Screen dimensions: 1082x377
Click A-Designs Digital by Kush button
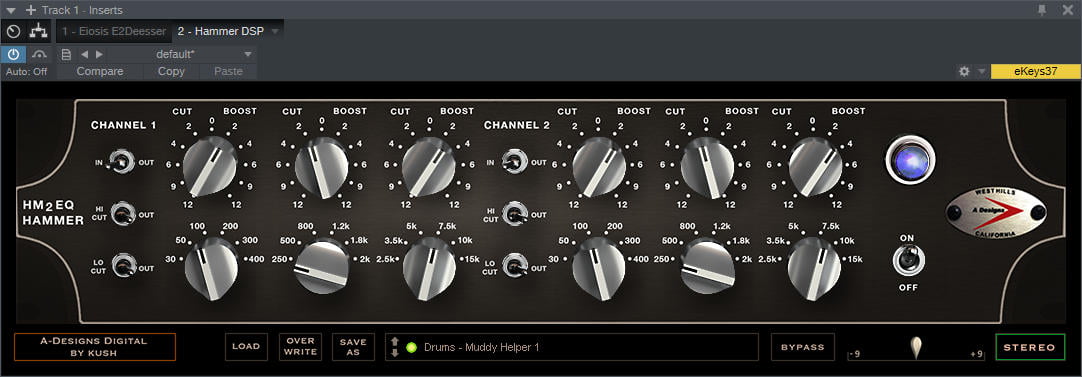pyautogui.click(x=95, y=347)
